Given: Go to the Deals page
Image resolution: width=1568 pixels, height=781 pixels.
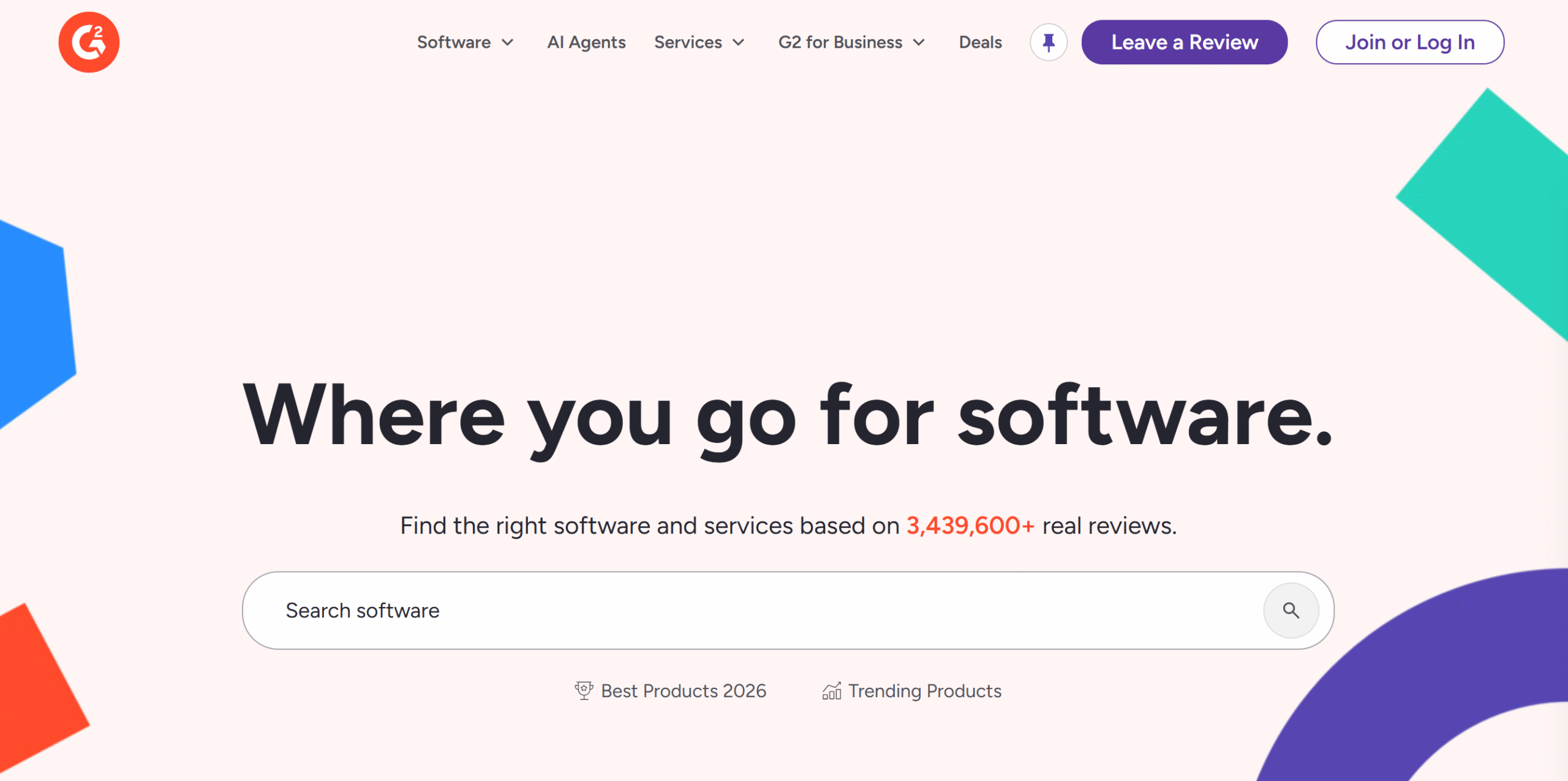Looking at the screenshot, I should [980, 42].
